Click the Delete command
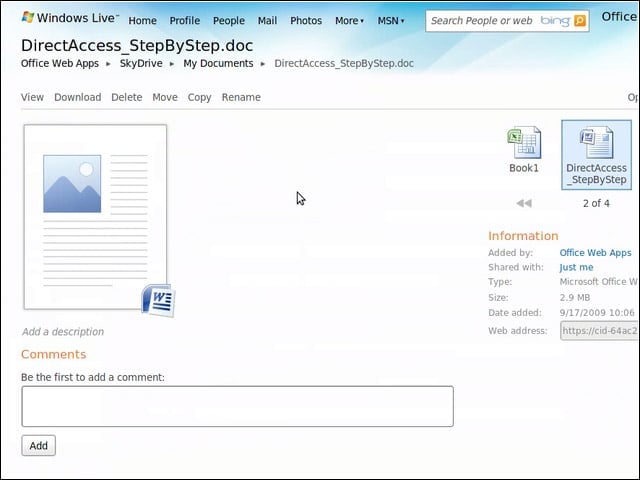 tap(127, 97)
